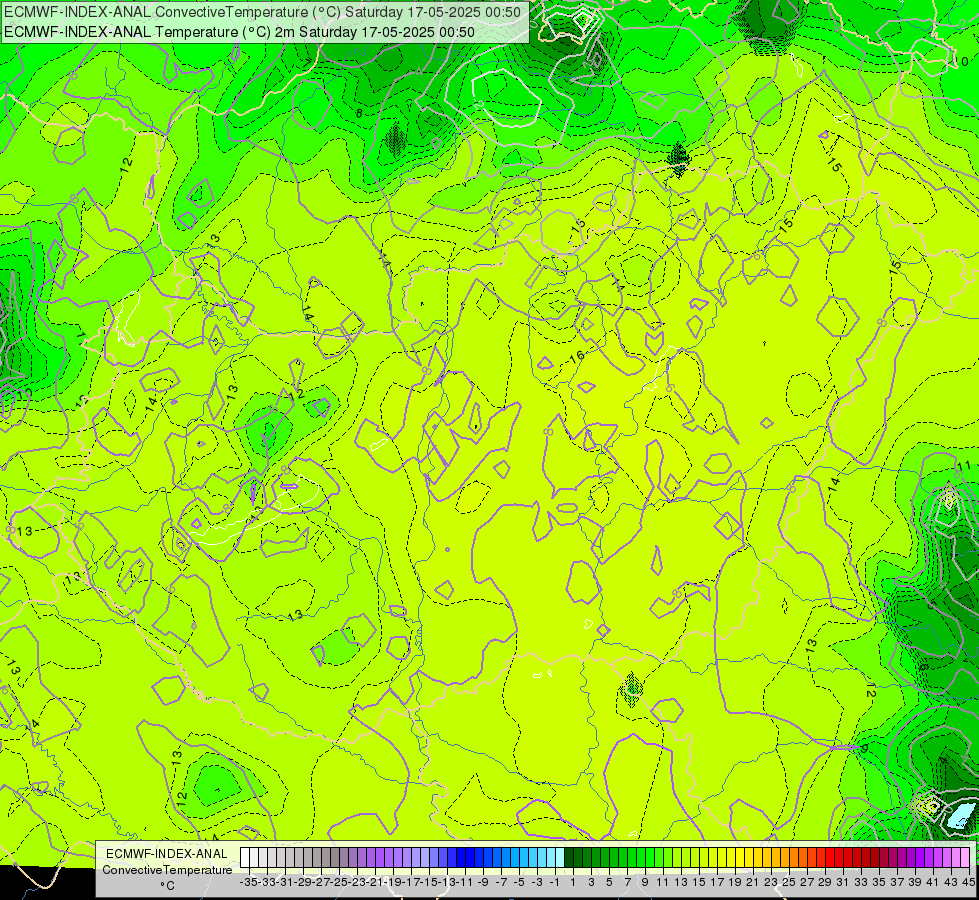The image size is (979, 900).
Task: Click legend value 25
Action: pyautogui.click(x=789, y=882)
